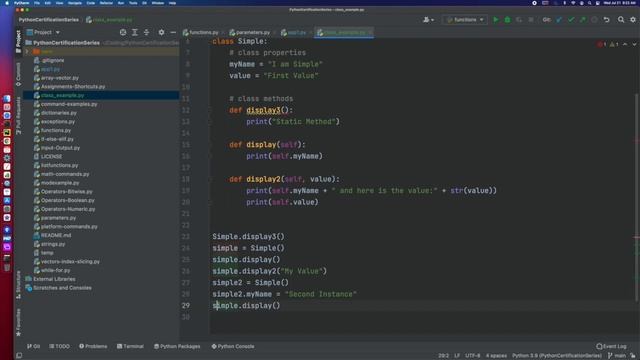This screenshot has width=640, height=360.
Task: Collapse all in Project panel
Action: 147,32
